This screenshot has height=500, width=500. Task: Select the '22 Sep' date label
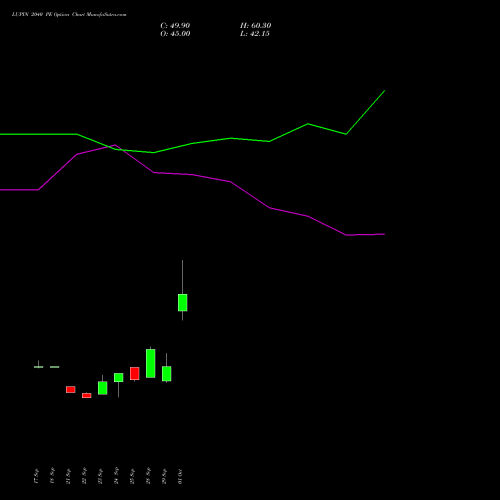(84, 476)
